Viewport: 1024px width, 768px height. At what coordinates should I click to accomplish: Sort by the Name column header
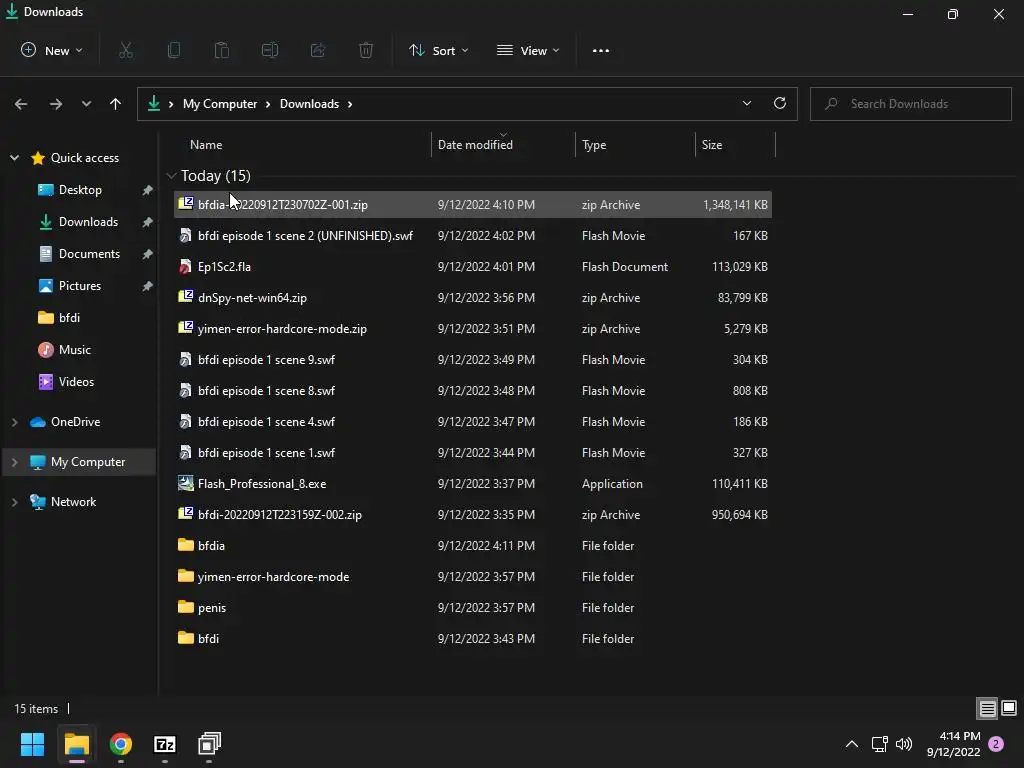(206, 144)
